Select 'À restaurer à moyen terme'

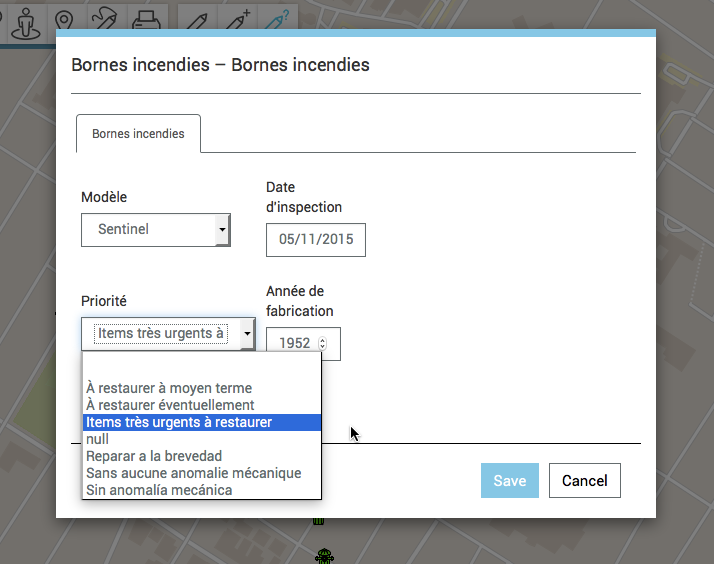tap(202, 388)
